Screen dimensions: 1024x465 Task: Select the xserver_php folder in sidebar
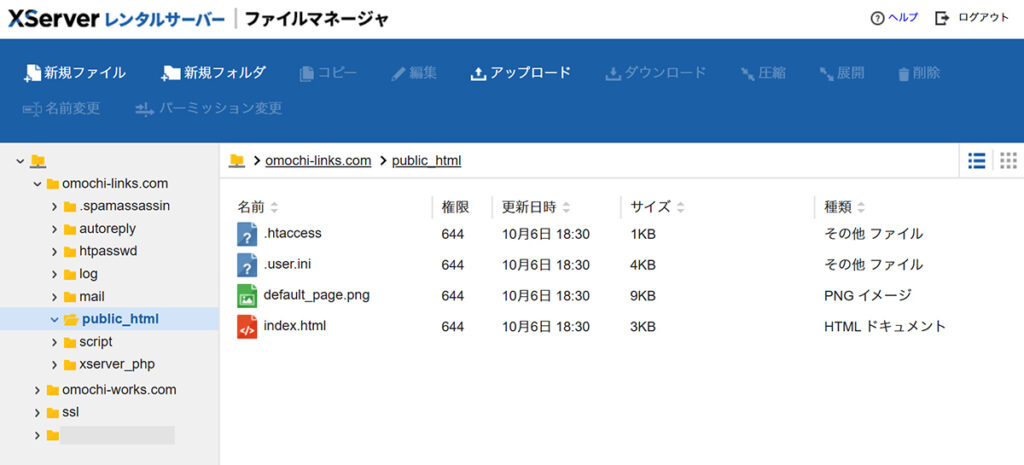click(116, 364)
